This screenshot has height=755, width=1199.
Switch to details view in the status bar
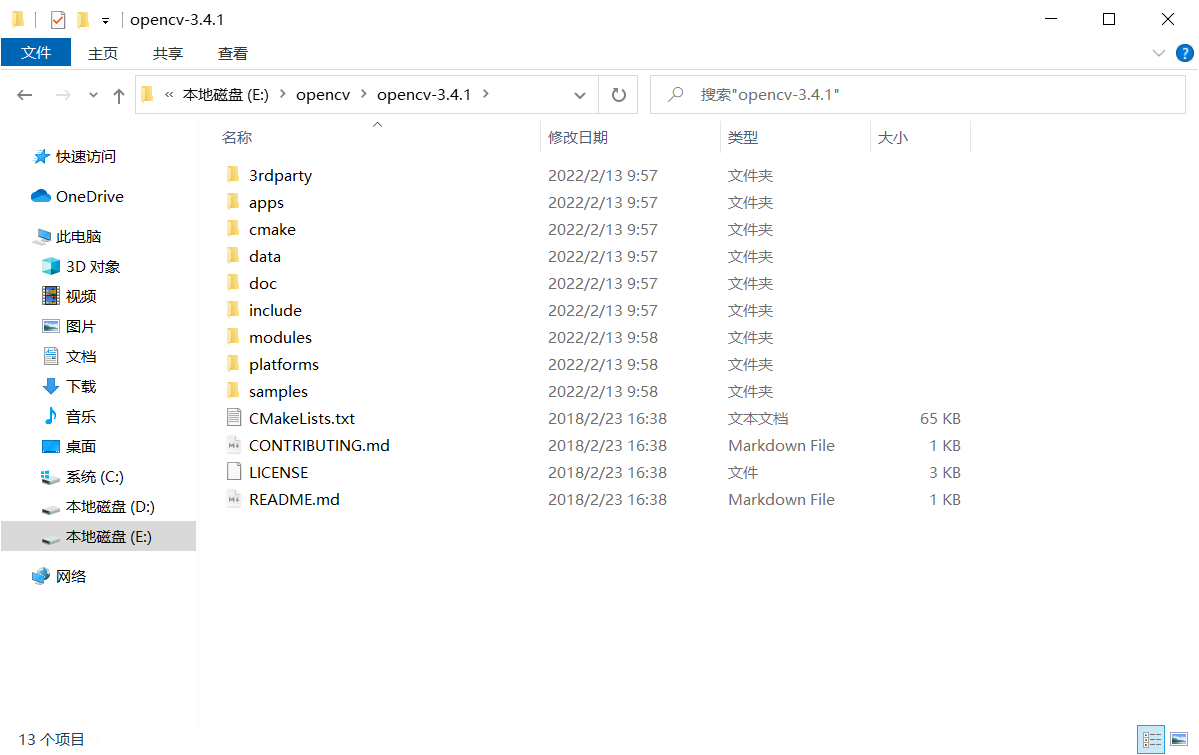[x=1150, y=738]
